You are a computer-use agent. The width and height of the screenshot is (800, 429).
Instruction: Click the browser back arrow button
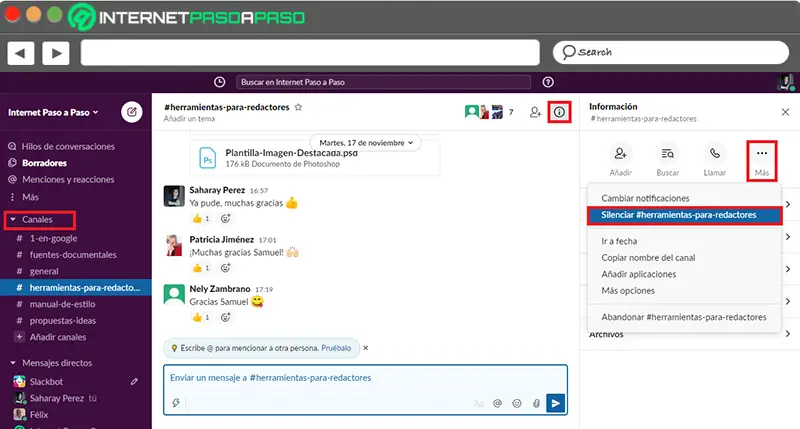point(20,53)
